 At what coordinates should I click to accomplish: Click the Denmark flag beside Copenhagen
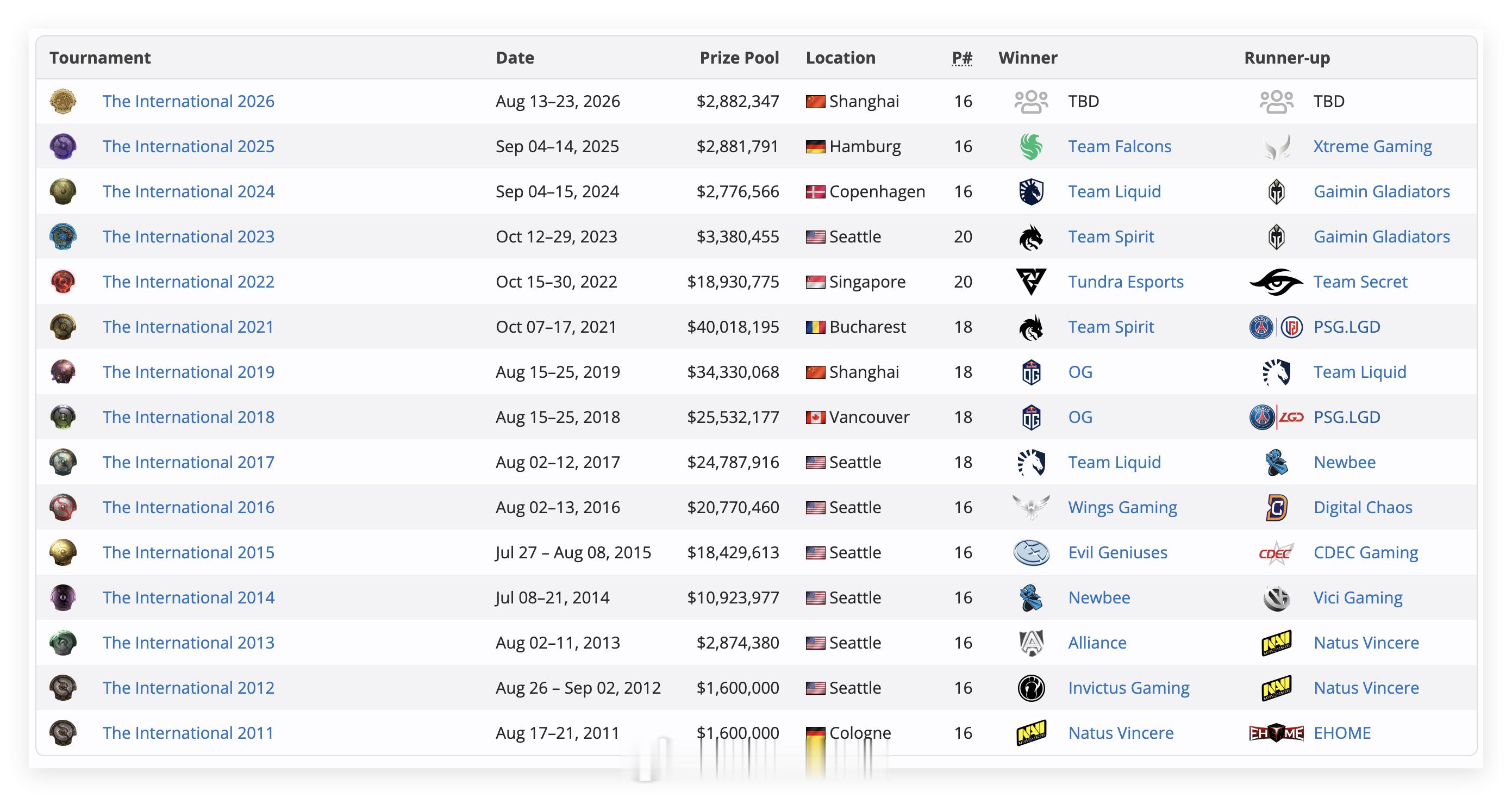pos(815,192)
